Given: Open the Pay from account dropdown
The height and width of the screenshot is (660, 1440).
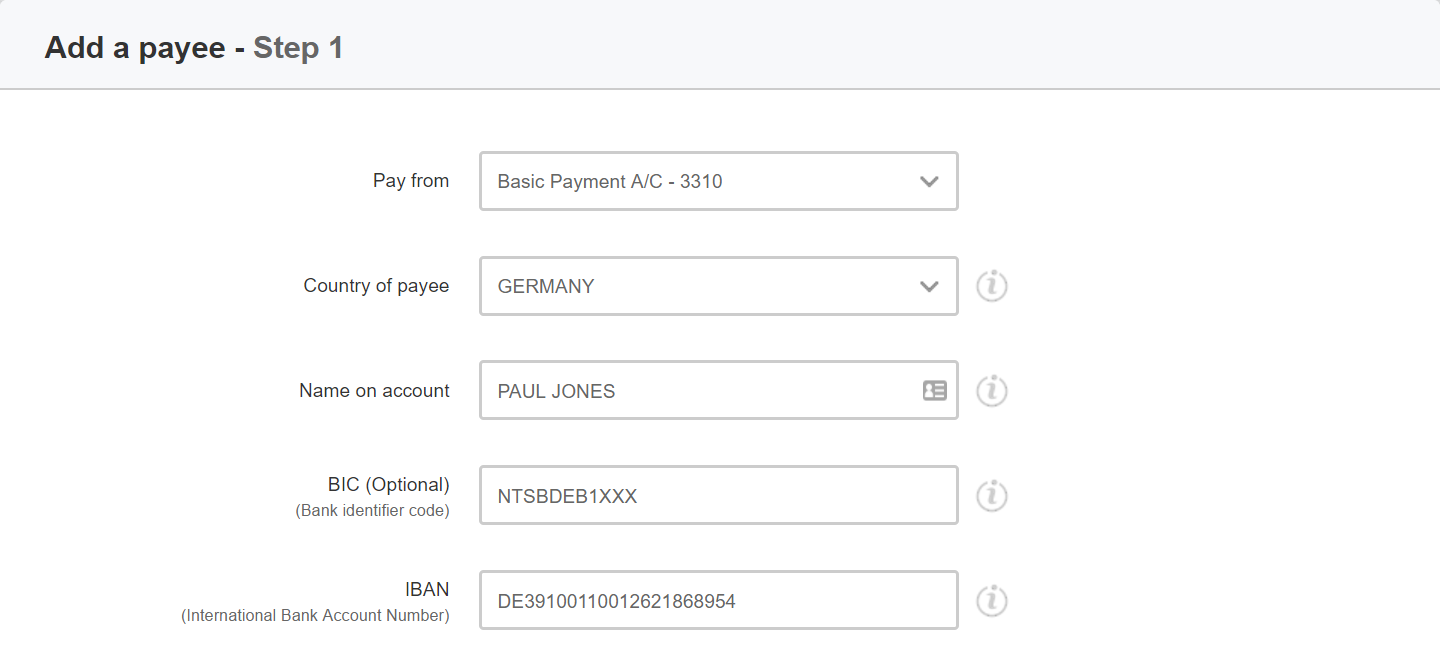Looking at the screenshot, I should [719, 181].
